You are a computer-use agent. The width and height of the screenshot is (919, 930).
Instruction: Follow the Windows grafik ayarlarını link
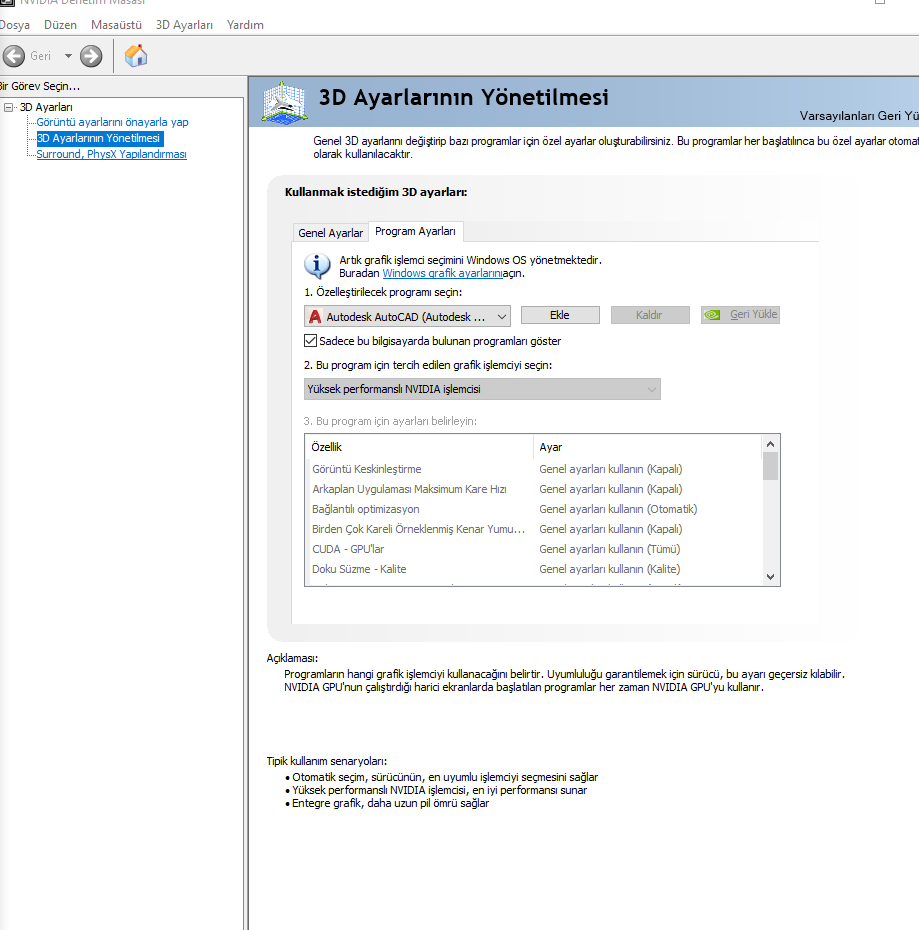(443, 273)
